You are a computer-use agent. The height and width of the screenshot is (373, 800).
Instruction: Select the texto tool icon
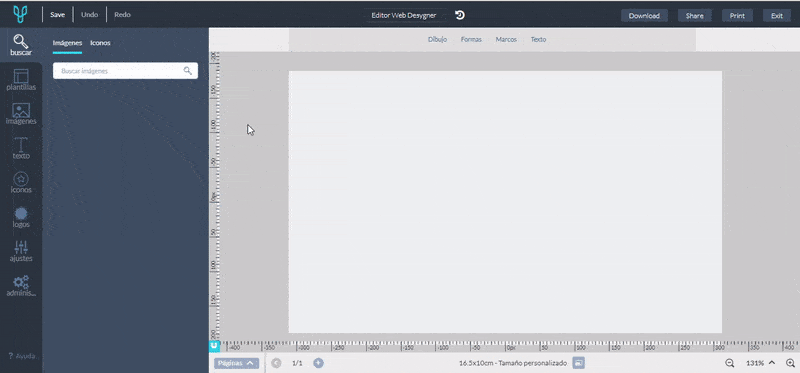pos(21,148)
